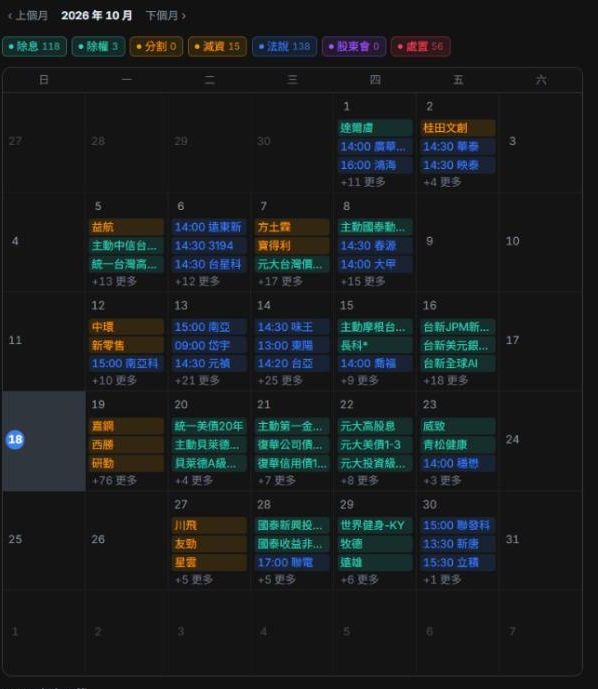The image size is (598, 689).
Task: Show +6 更多 events on October 29
Action: 360,580
